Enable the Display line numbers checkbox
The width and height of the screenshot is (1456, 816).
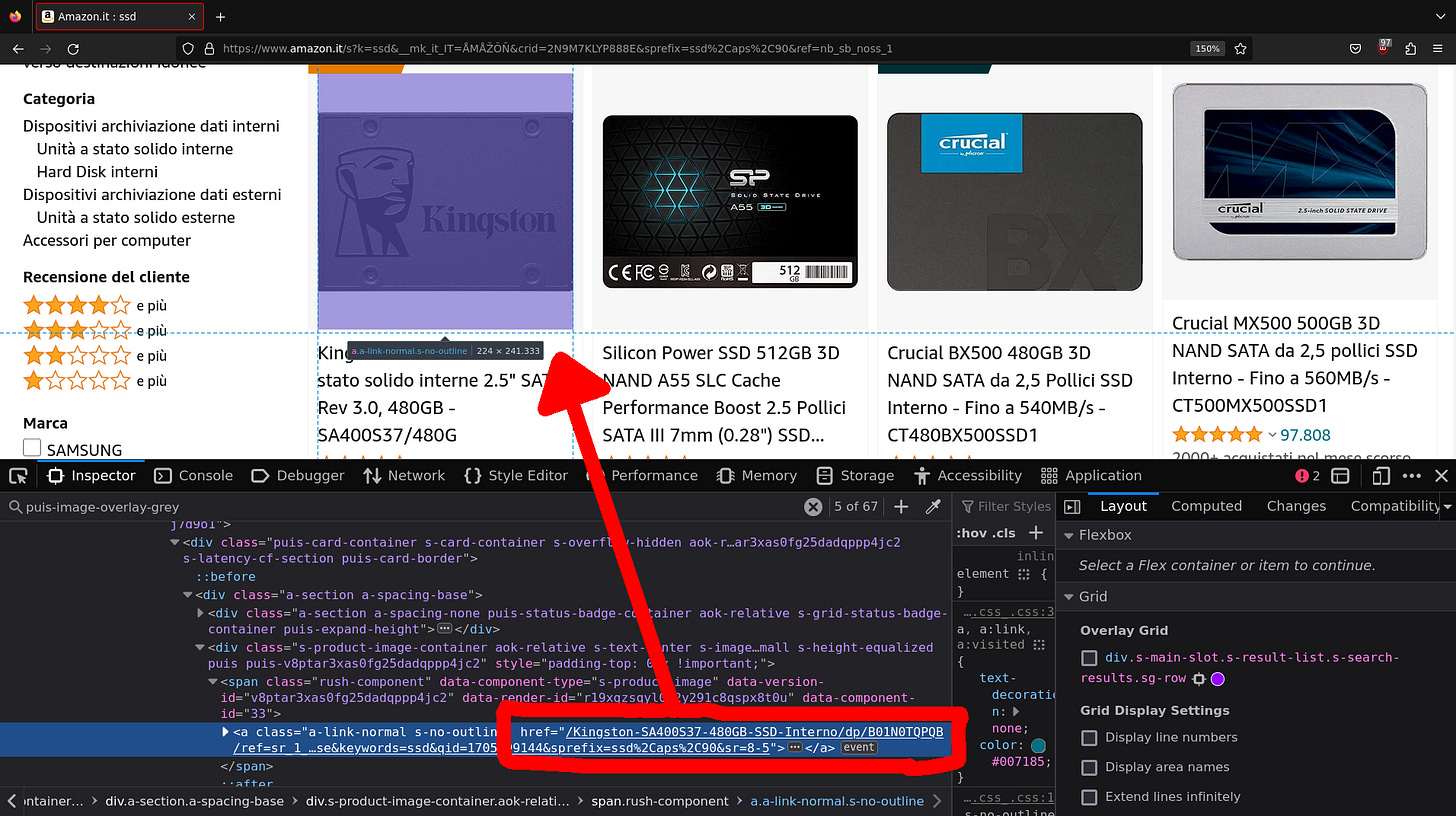pyautogui.click(x=1089, y=737)
